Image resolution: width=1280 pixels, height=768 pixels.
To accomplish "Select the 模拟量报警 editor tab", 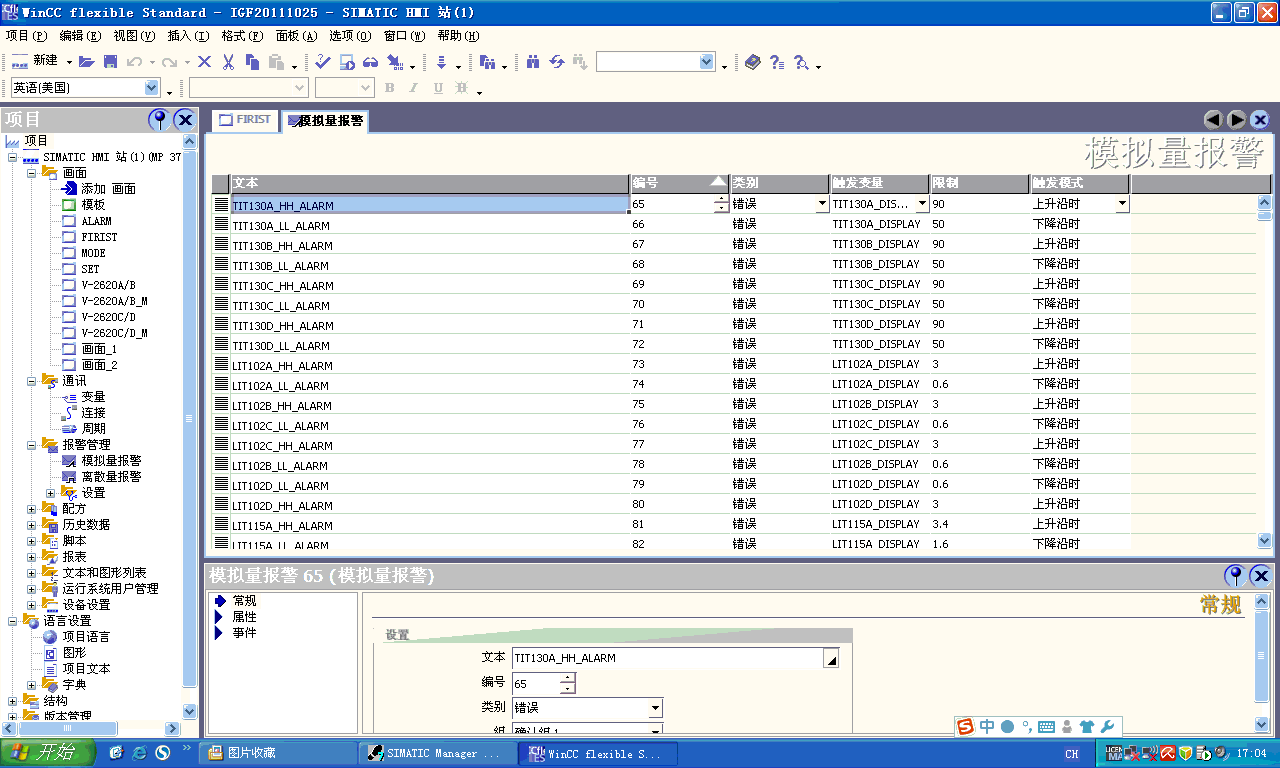I will coord(325,121).
